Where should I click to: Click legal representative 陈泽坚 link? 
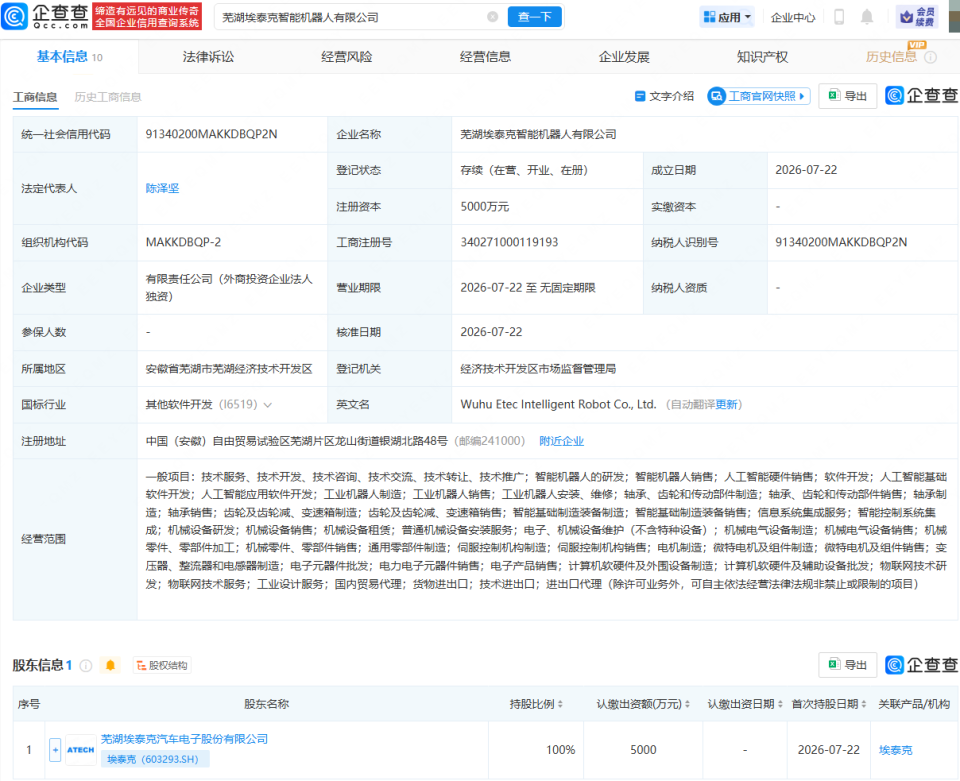(x=162, y=189)
